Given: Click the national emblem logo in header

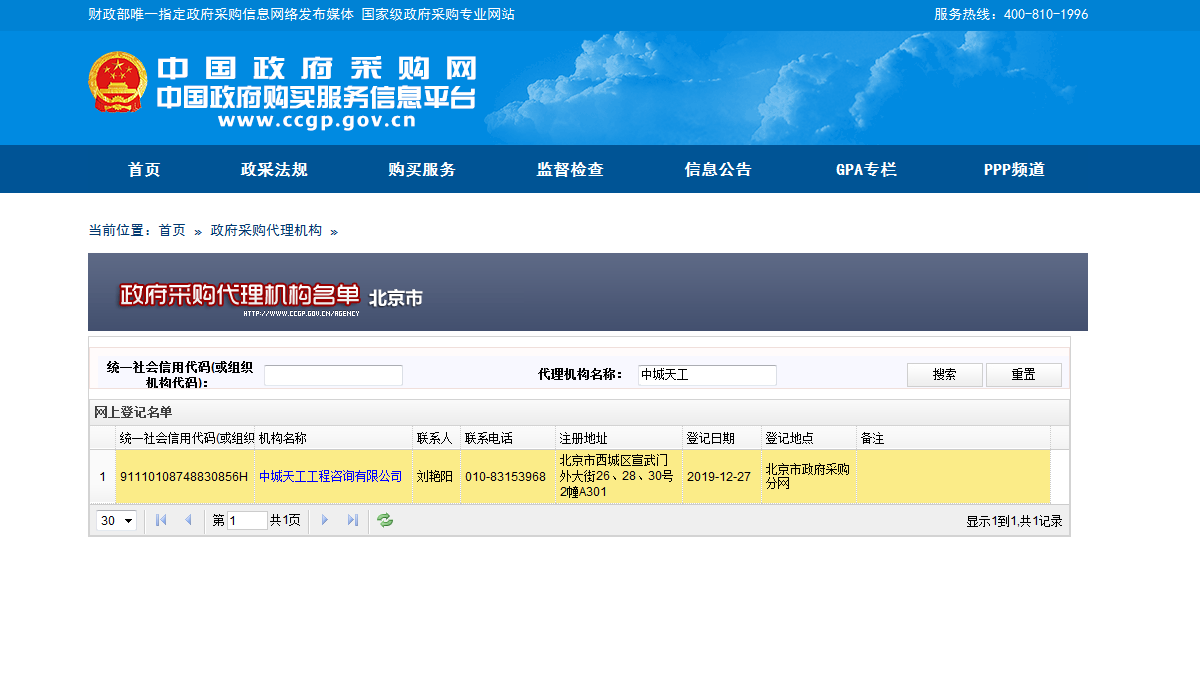Looking at the screenshot, I should (117, 82).
